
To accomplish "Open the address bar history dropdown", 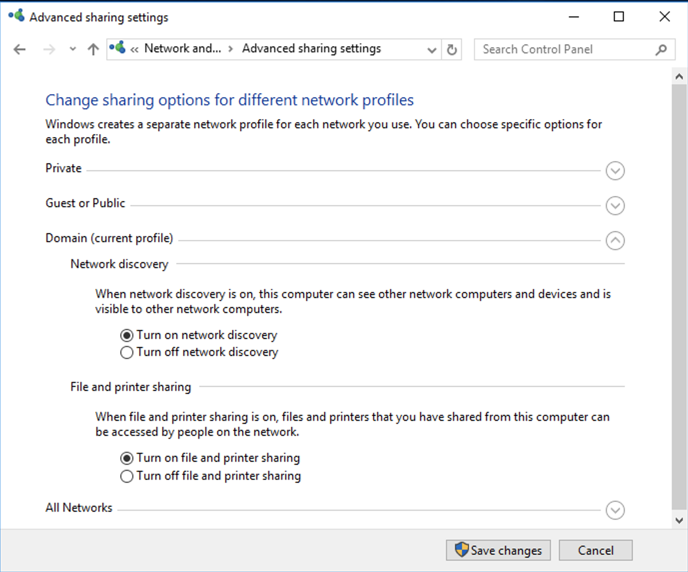I will [432, 49].
